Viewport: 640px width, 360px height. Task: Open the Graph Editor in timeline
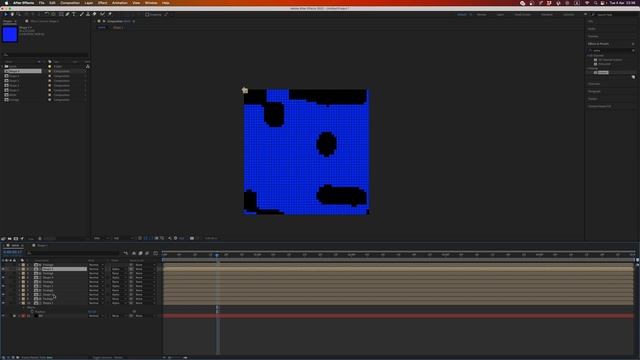pos(156,253)
